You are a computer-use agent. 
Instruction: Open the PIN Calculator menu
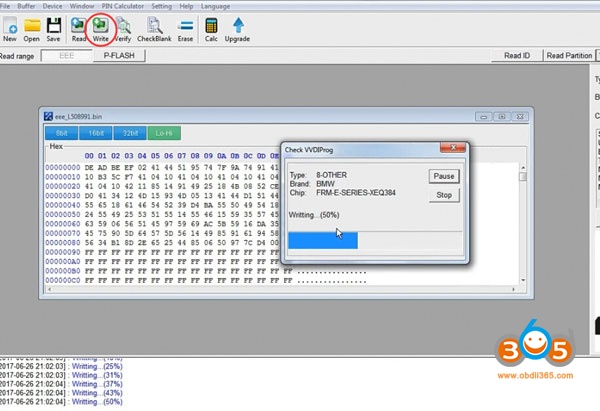(x=123, y=6)
